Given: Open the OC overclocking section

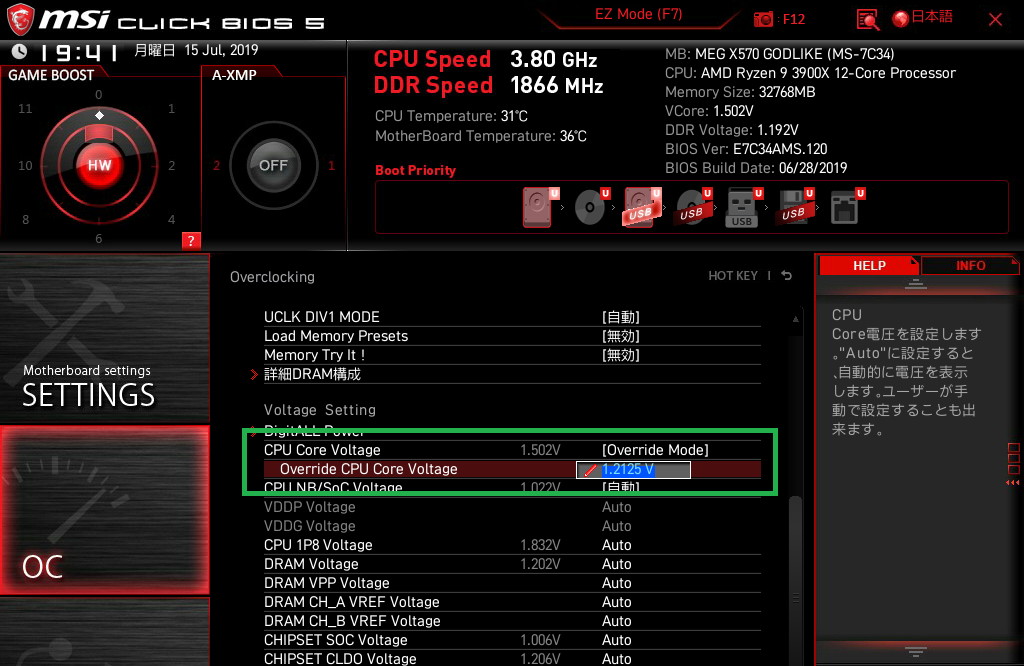Looking at the screenshot, I should [104, 511].
